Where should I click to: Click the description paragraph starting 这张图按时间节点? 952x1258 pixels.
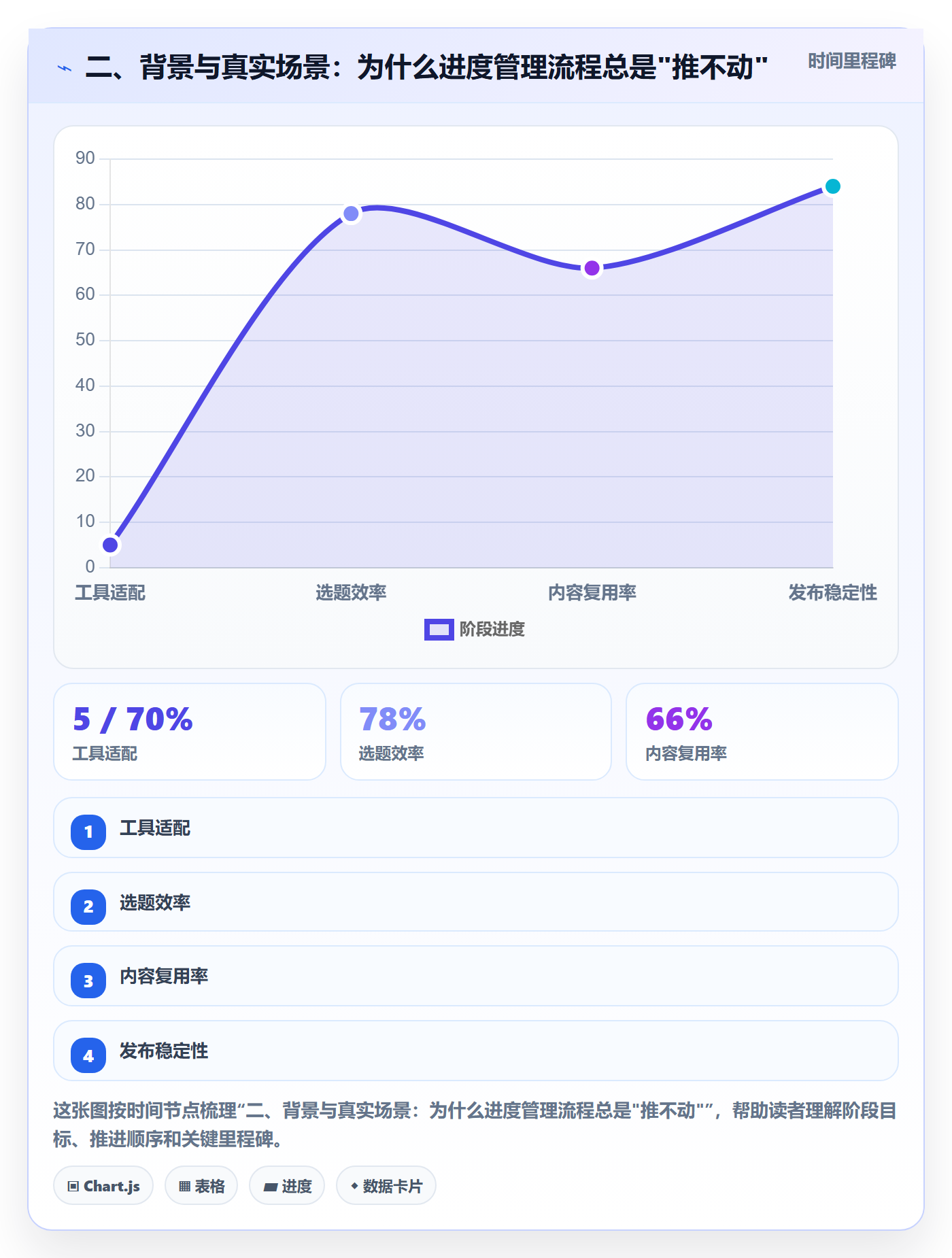pyautogui.click(x=475, y=1125)
